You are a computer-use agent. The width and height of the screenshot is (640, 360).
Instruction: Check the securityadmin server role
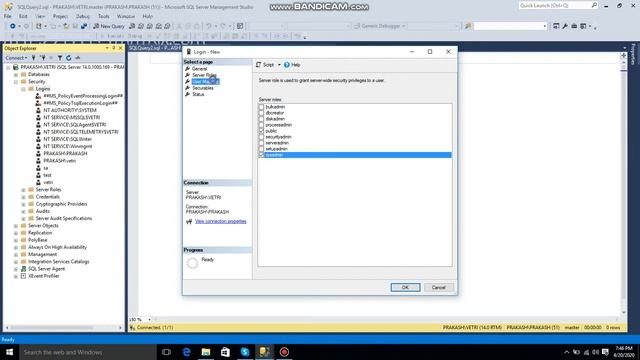click(x=262, y=137)
